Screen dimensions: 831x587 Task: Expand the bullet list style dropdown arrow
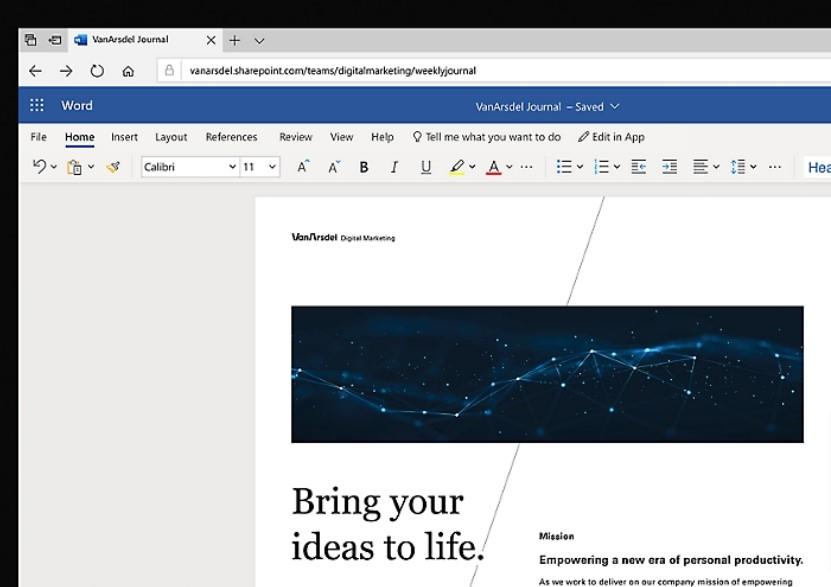click(579, 167)
